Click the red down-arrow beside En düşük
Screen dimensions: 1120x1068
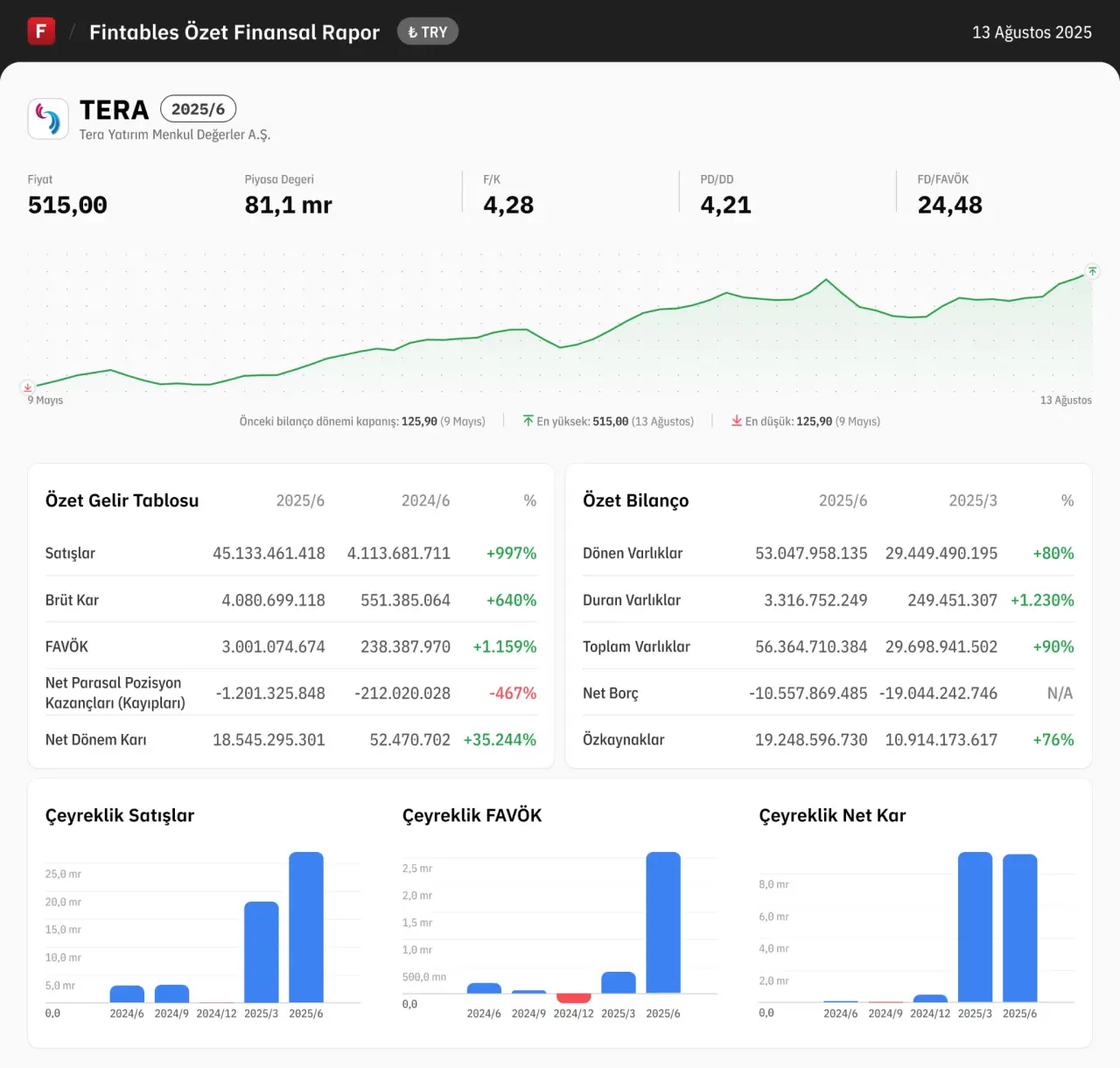point(737,421)
